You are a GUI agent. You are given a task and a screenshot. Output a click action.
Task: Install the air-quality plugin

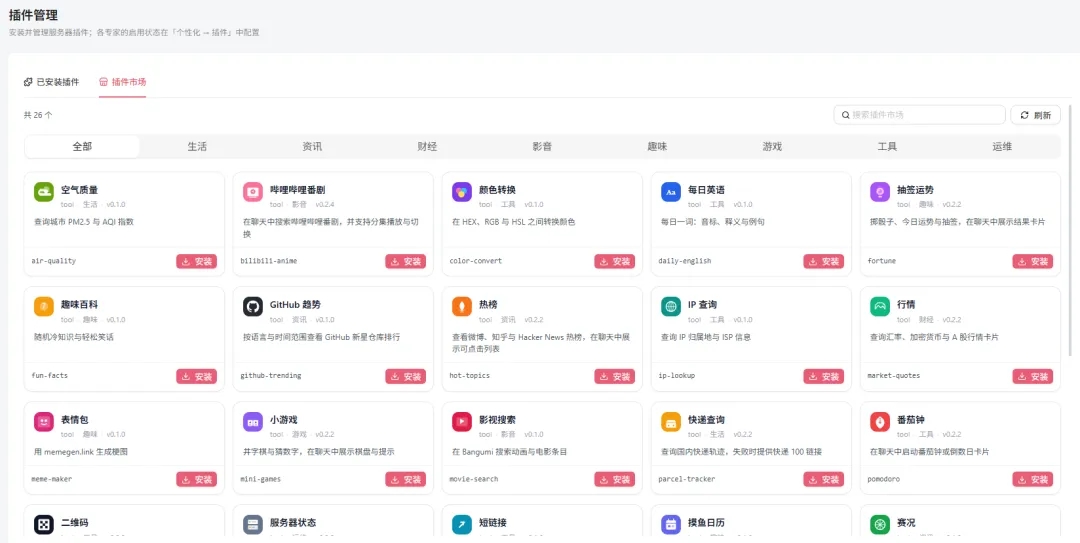[196, 261]
